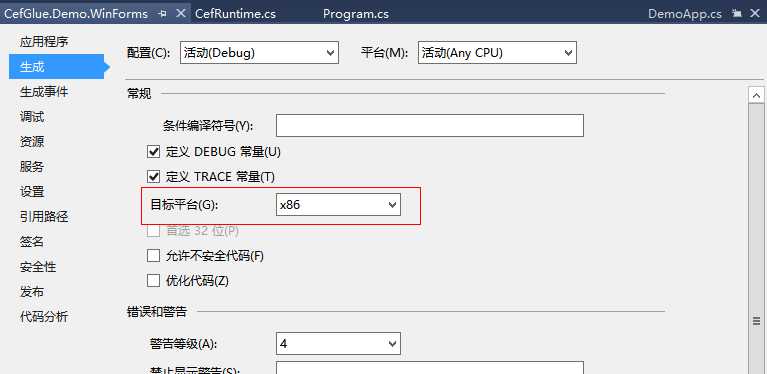This screenshot has height=374, width=767.
Task: Click the scrollbar up arrow
Action: pyautogui.click(x=756, y=95)
